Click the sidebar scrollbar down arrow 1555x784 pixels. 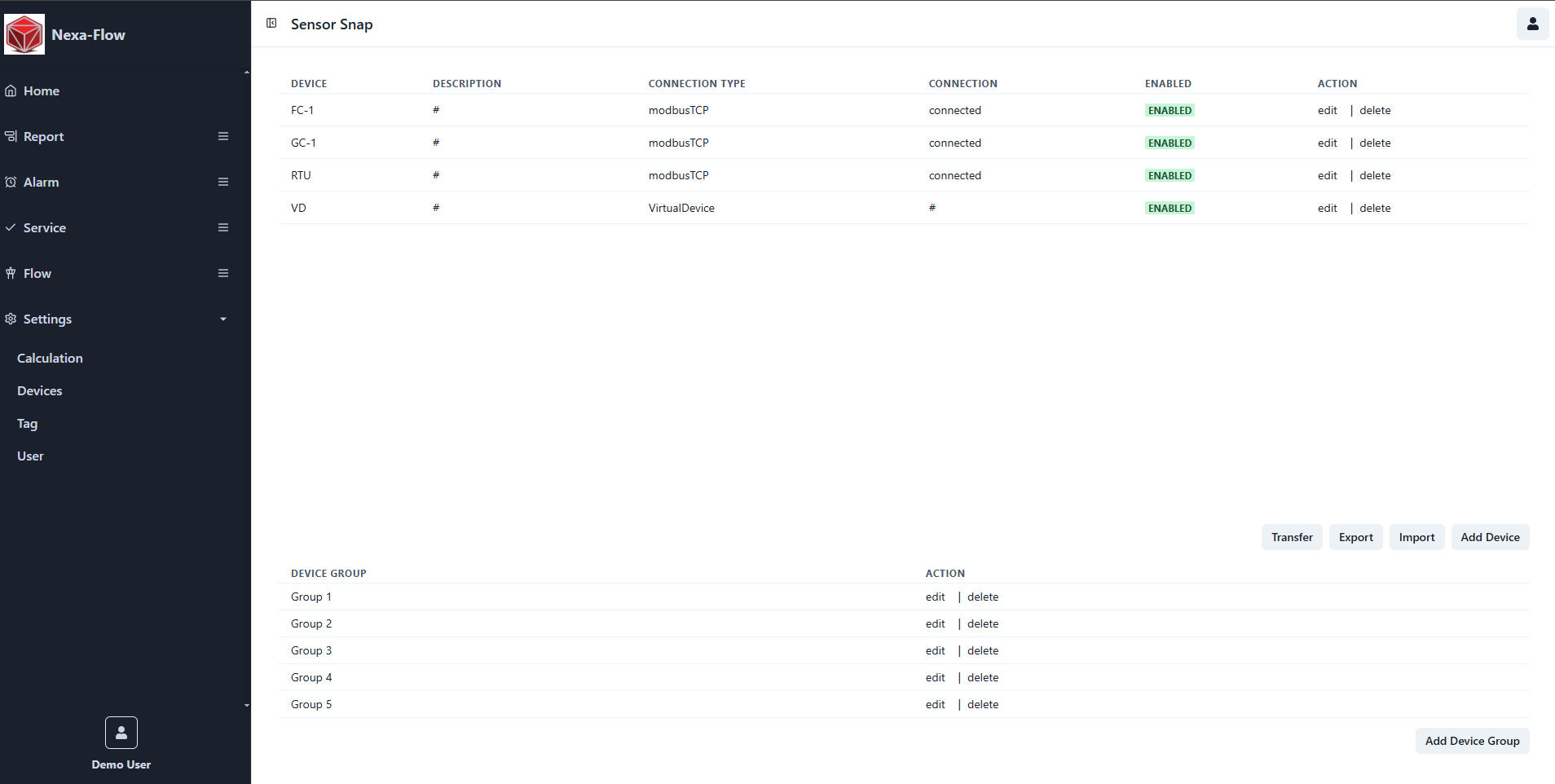point(246,706)
